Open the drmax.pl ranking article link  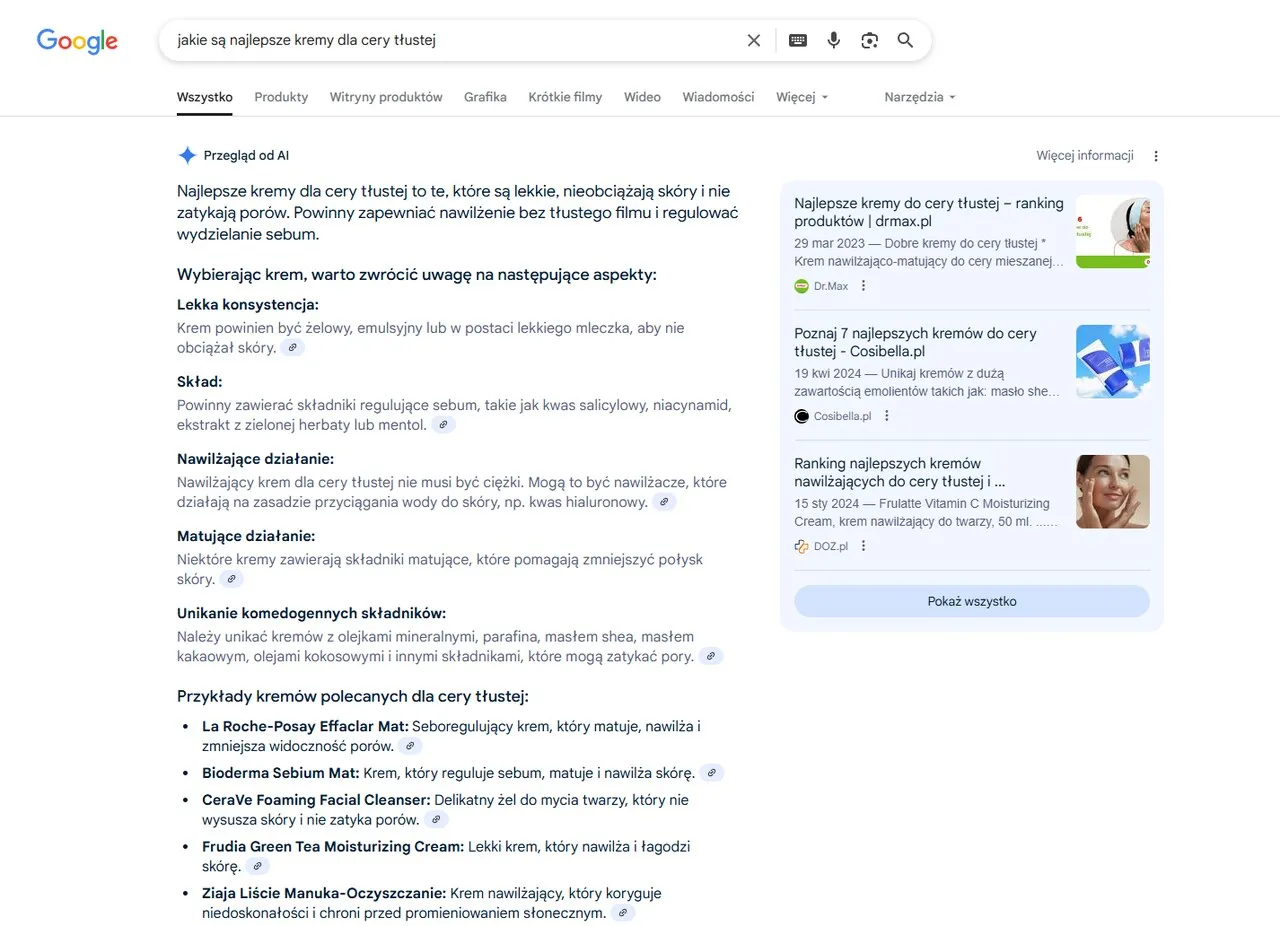928,212
